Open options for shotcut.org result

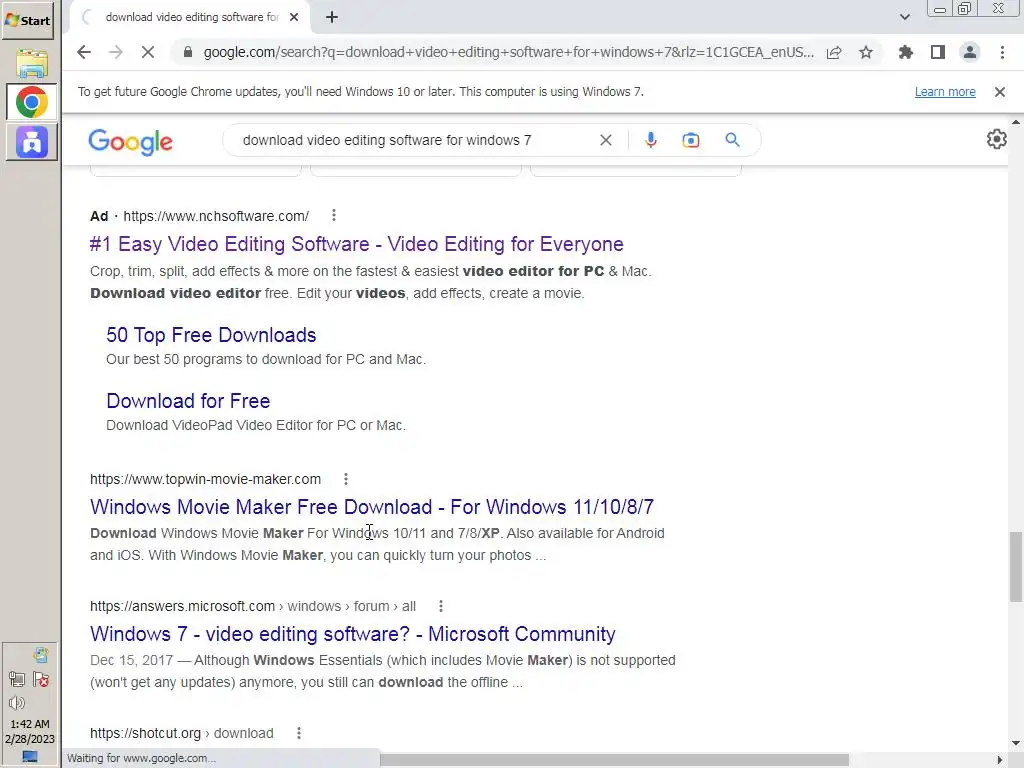point(299,733)
